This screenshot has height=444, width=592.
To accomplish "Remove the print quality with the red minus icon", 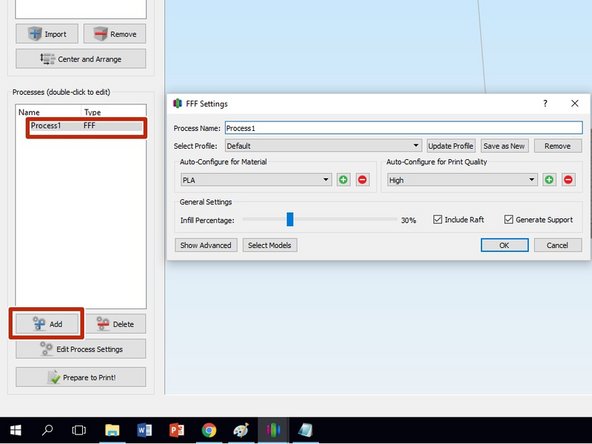I will (x=568, y=180).
